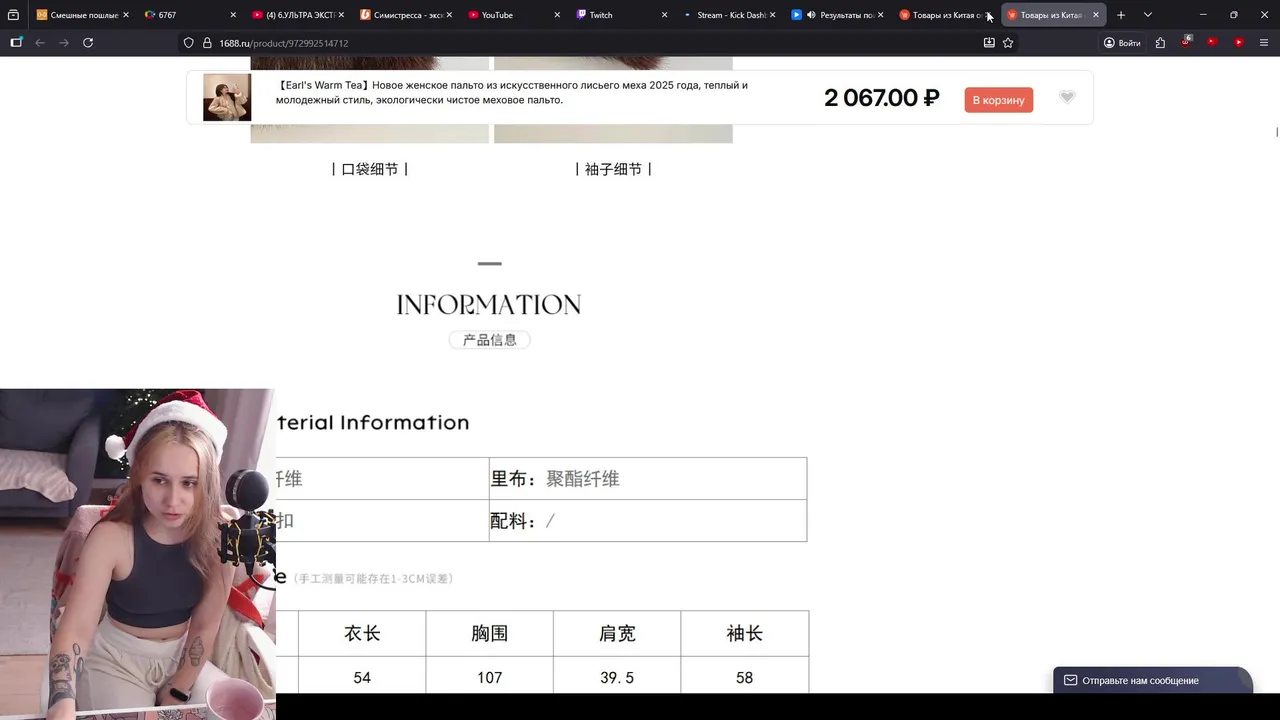
Task: Click the workspaces icon left of Back arrow
Action: 16,43
